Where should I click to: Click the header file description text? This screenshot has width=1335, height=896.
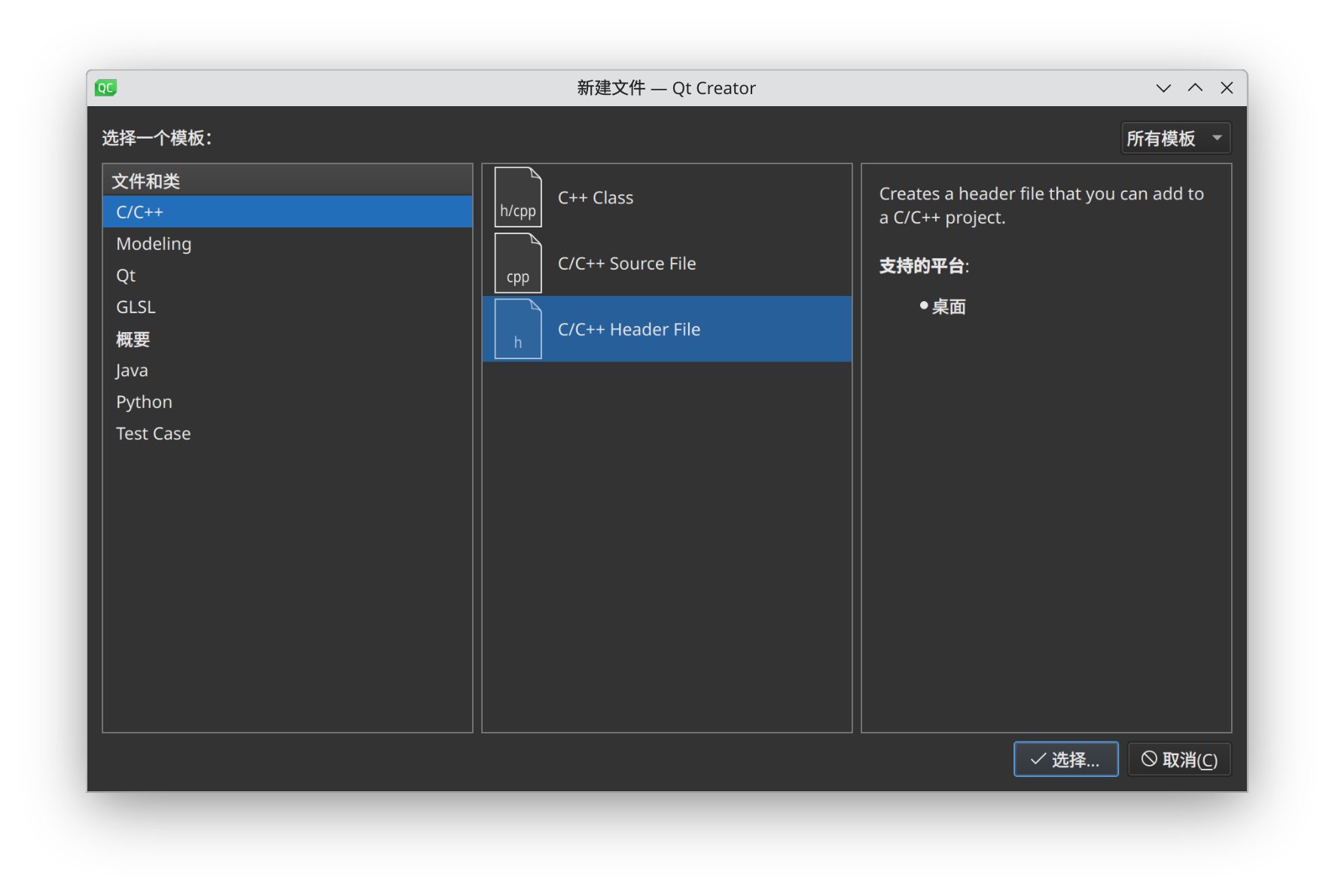point(1041,206)
